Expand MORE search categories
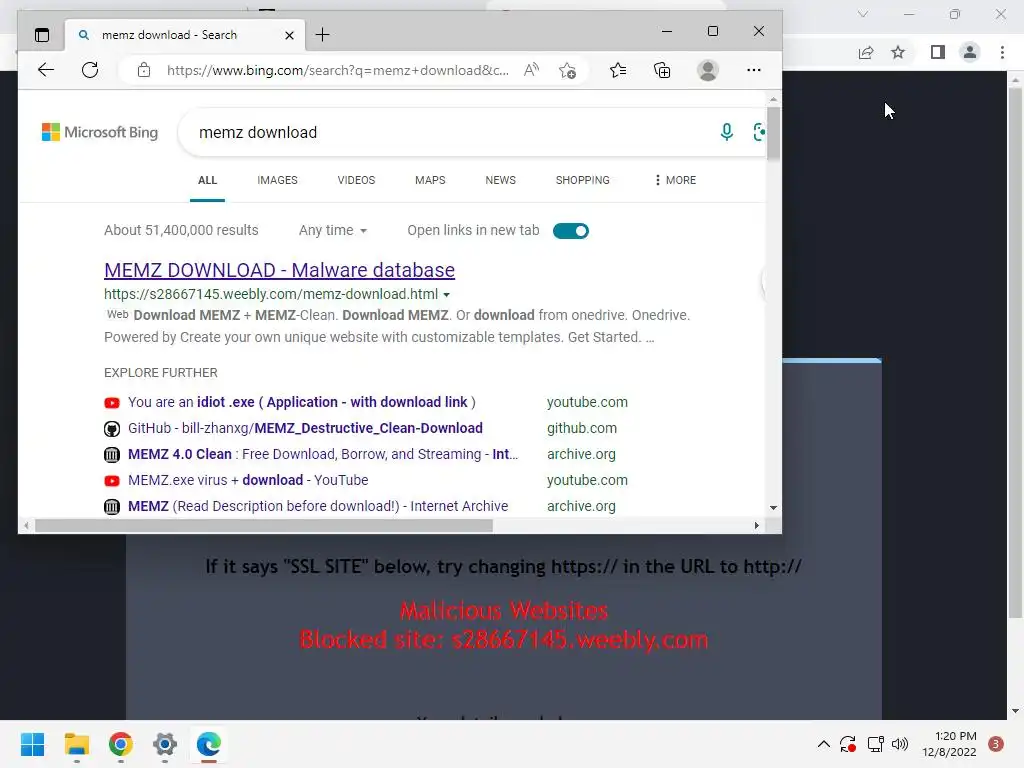Image resolution: width=1024 pixels, height=768 pixels. tap(675, 180)
